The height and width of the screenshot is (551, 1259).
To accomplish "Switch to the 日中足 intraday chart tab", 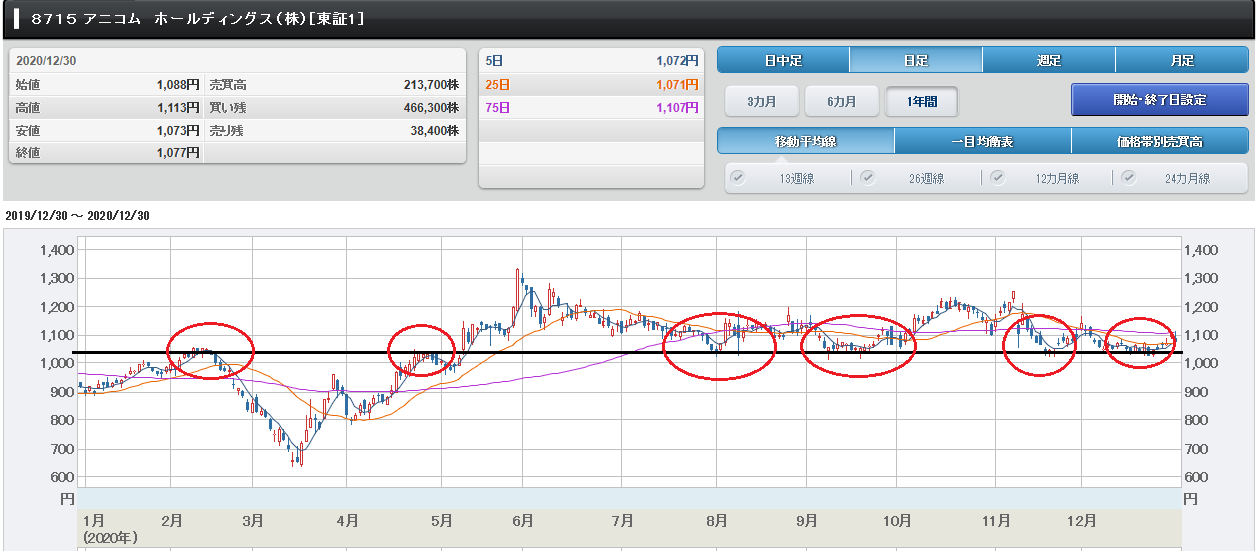I will pyautogui.click(x=783, y=60).
